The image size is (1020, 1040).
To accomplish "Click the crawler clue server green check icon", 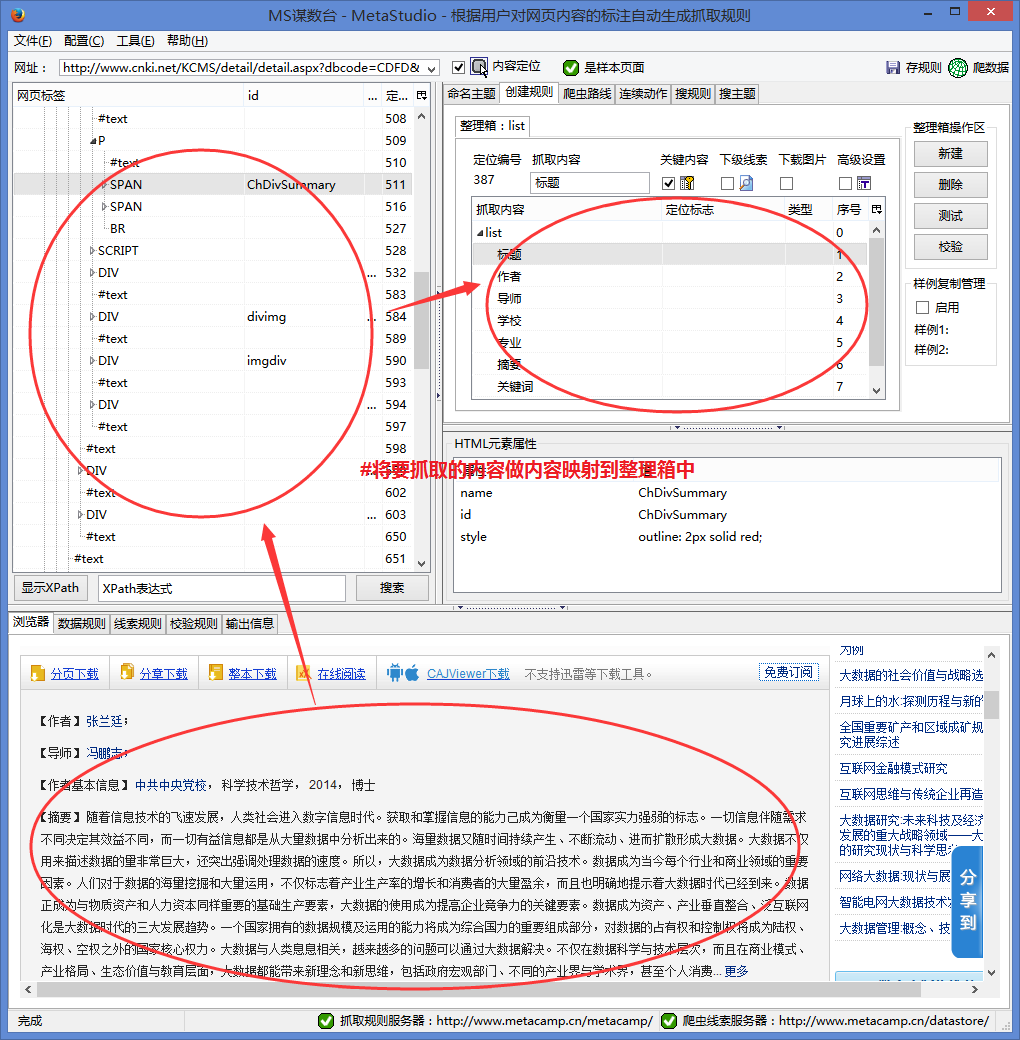I will point(669,1021).
